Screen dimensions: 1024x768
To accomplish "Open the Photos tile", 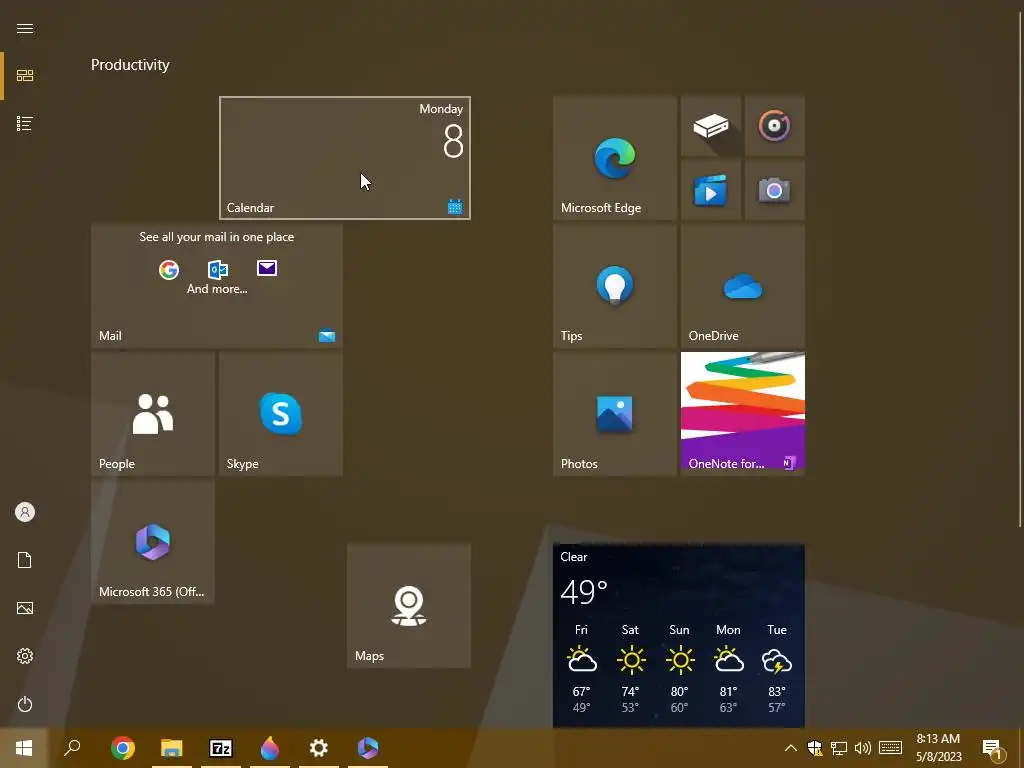I will click(615, 413).
